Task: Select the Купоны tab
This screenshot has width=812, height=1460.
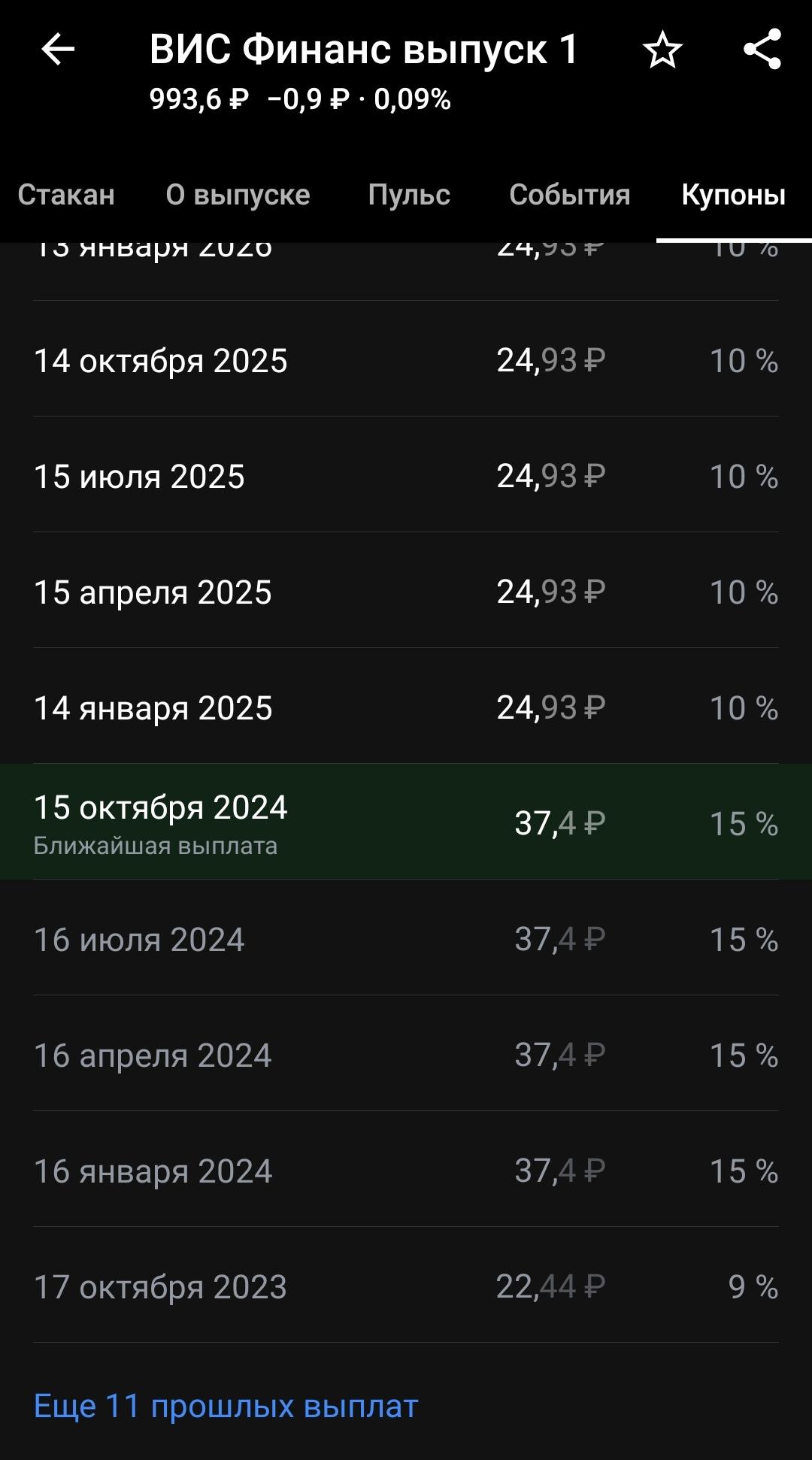Action: point(733,195)
